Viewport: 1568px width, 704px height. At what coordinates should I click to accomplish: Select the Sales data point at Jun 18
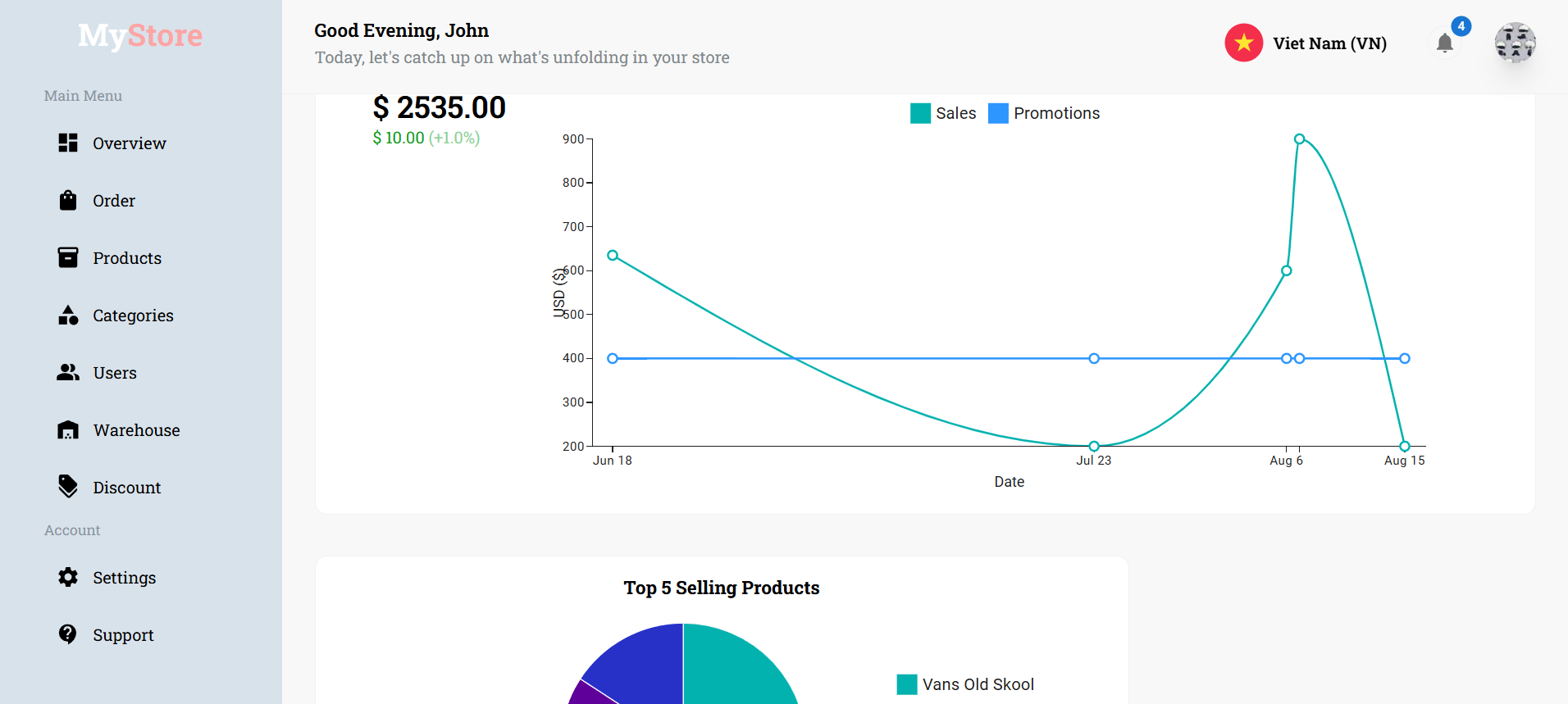click(x=613, y=256)
